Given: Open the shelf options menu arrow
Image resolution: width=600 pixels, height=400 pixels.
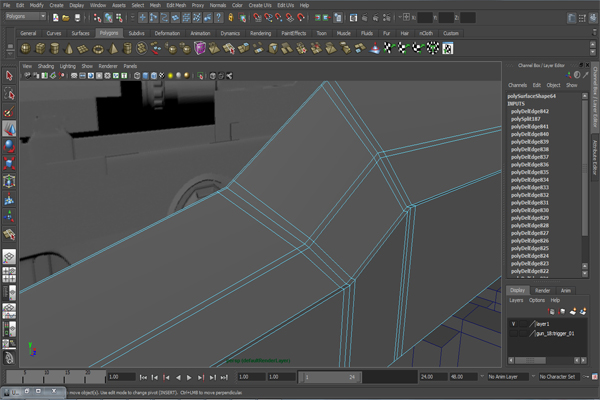Looking at the screenshot, I should point(10,53).
